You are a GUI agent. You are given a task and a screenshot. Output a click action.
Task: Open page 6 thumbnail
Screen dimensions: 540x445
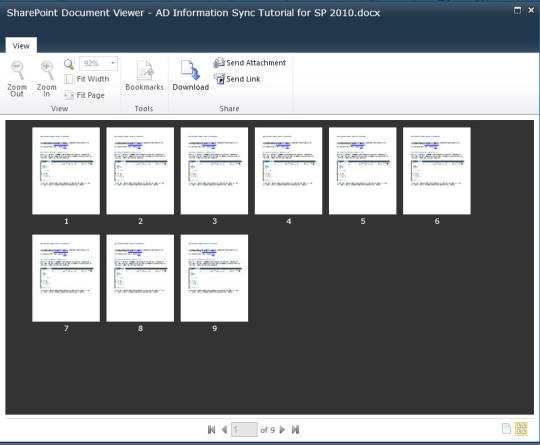[x=437, y=171]
